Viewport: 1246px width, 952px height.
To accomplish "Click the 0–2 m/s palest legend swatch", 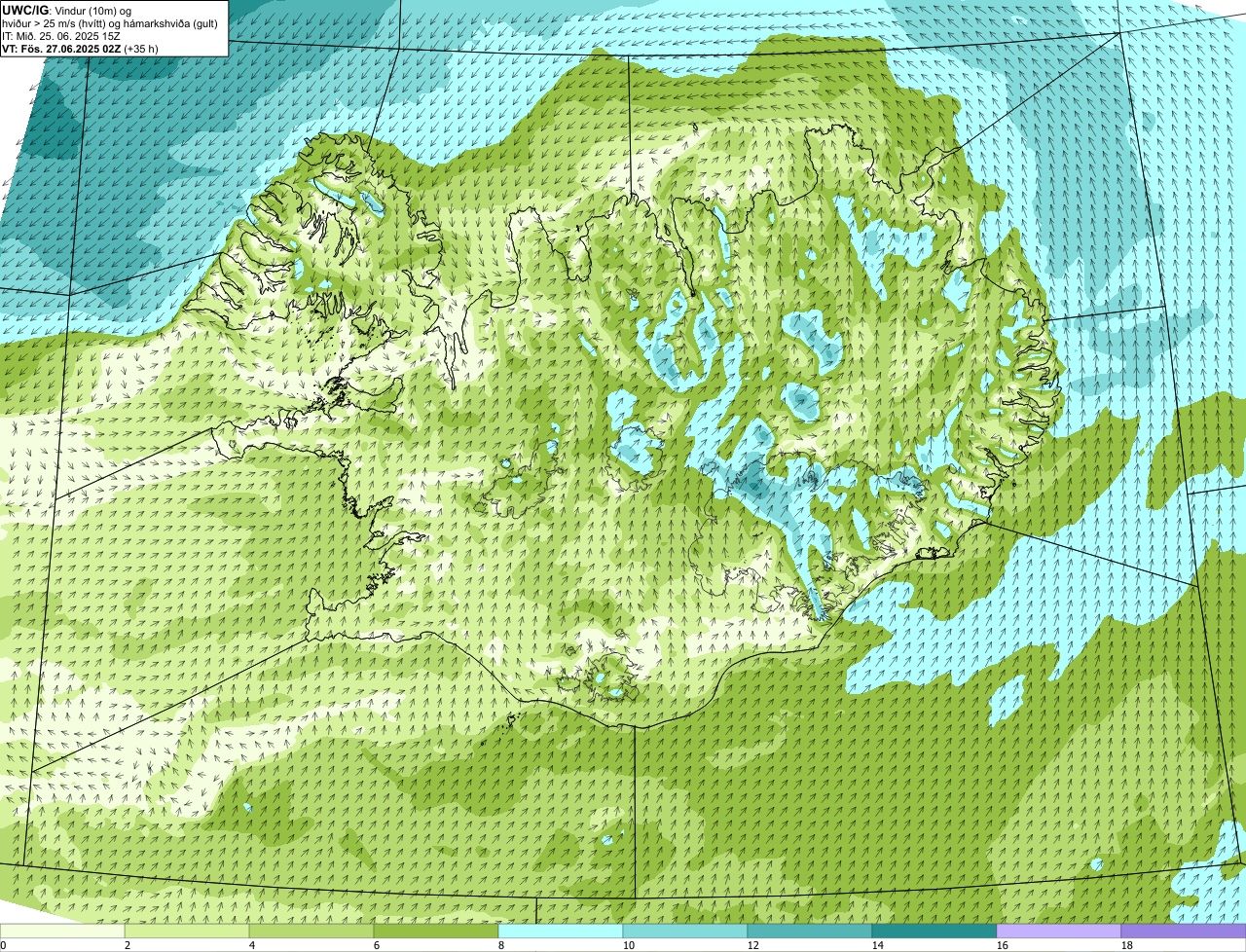I will pos(62,931).
